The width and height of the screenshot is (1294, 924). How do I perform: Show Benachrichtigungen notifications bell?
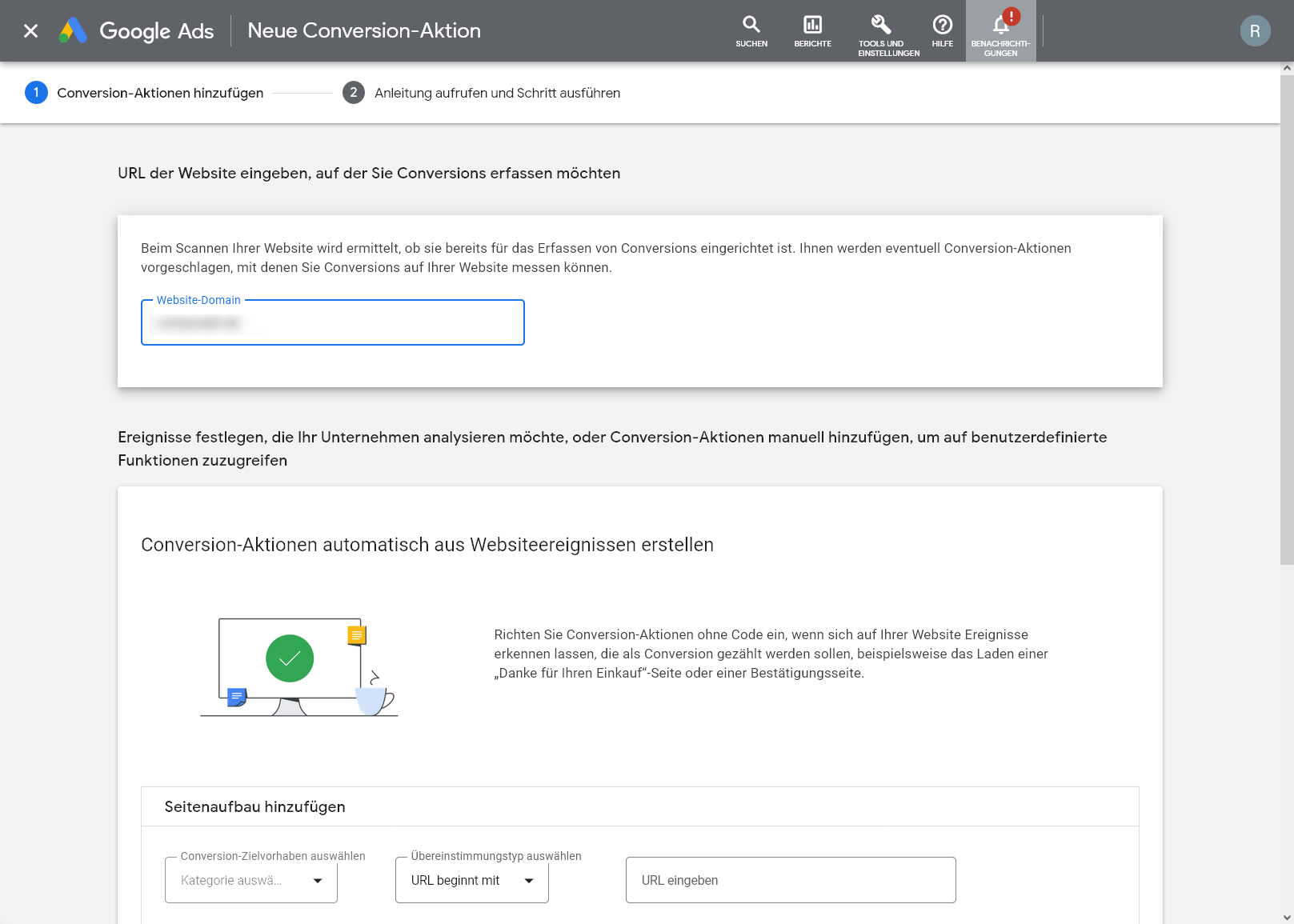(1000, 31)
